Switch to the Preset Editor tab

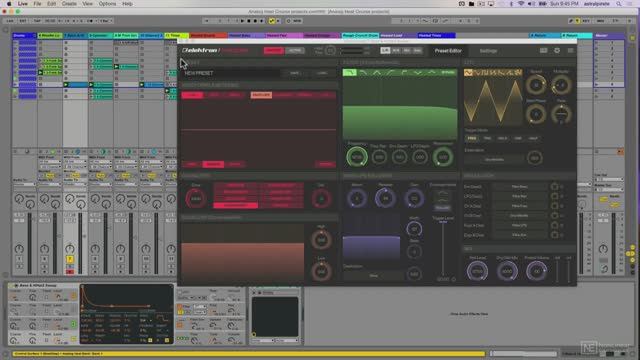448,51
